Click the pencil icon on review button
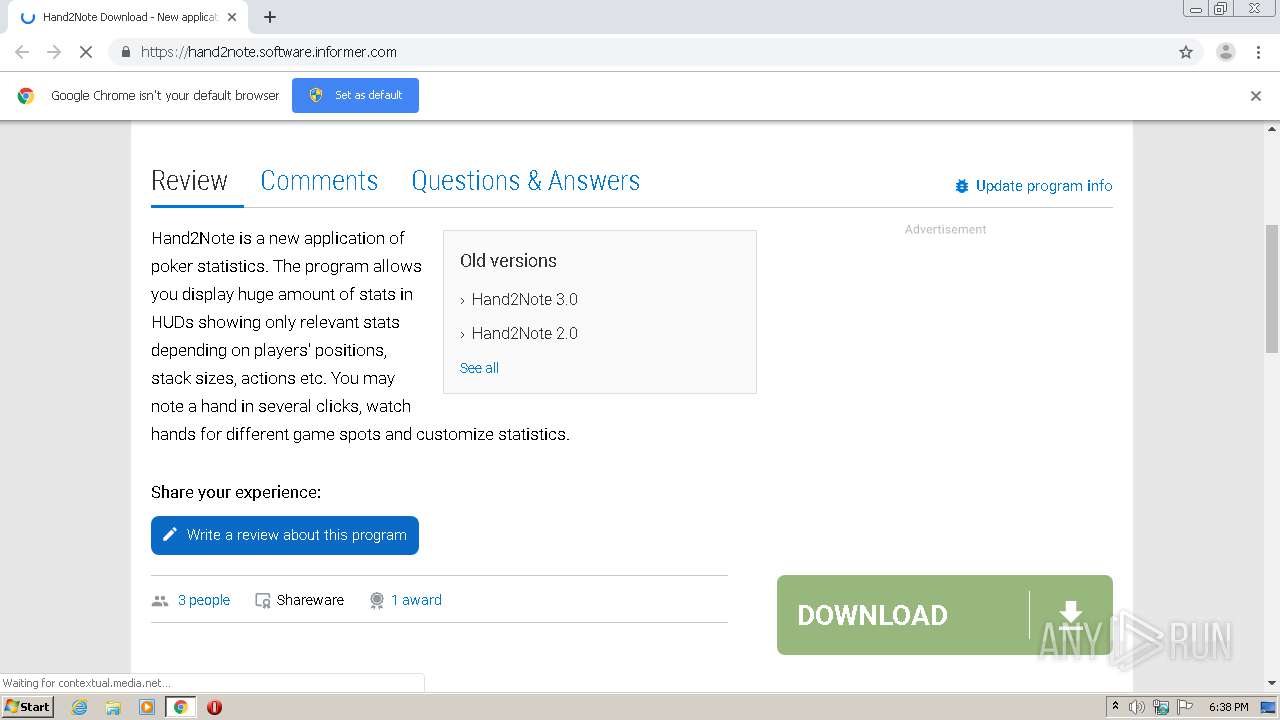The height and width of the screenshot is (720, 1280). point(170,535)
